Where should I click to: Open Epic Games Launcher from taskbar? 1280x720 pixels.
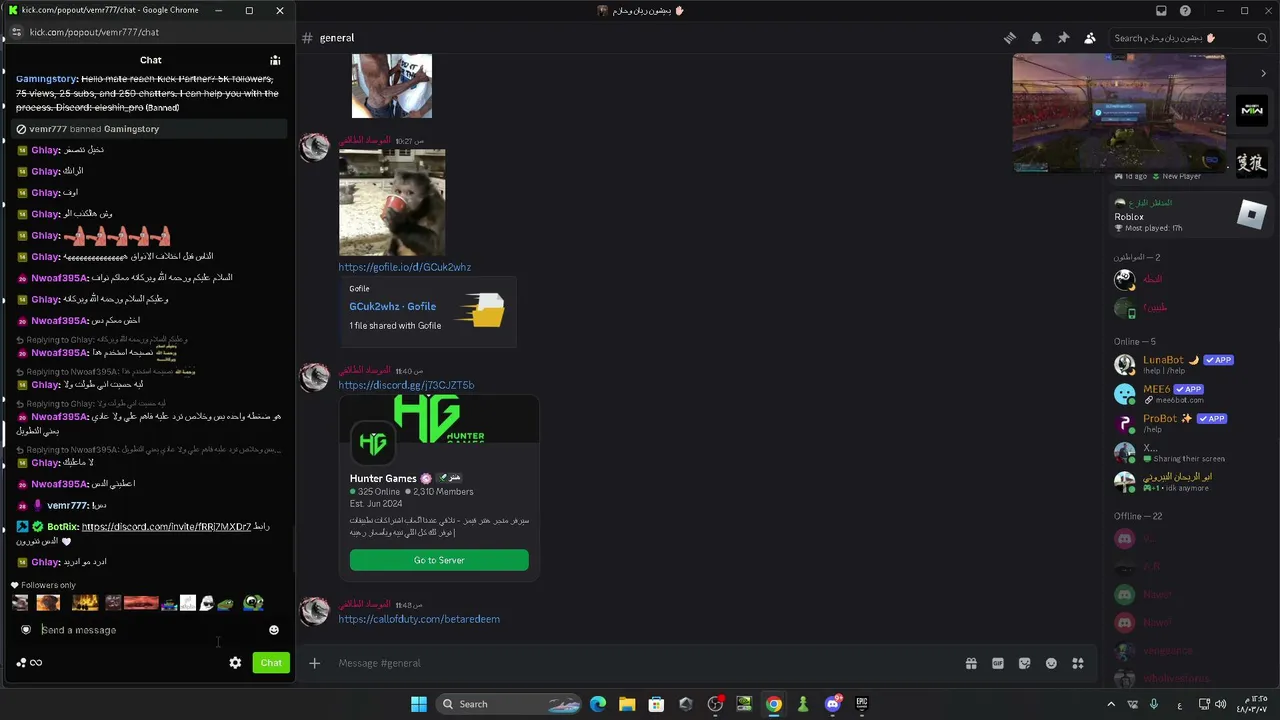point(862,704)
